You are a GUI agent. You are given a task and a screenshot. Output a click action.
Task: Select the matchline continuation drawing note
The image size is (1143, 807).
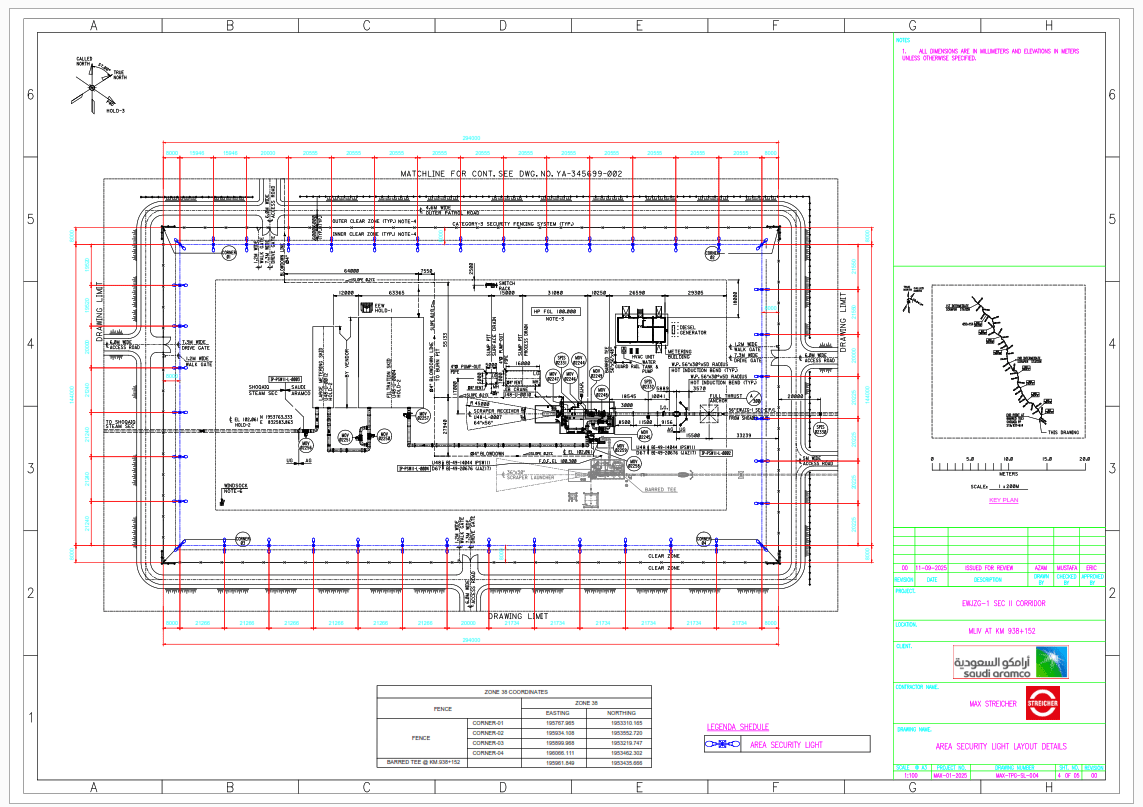[x=511, y=174]
